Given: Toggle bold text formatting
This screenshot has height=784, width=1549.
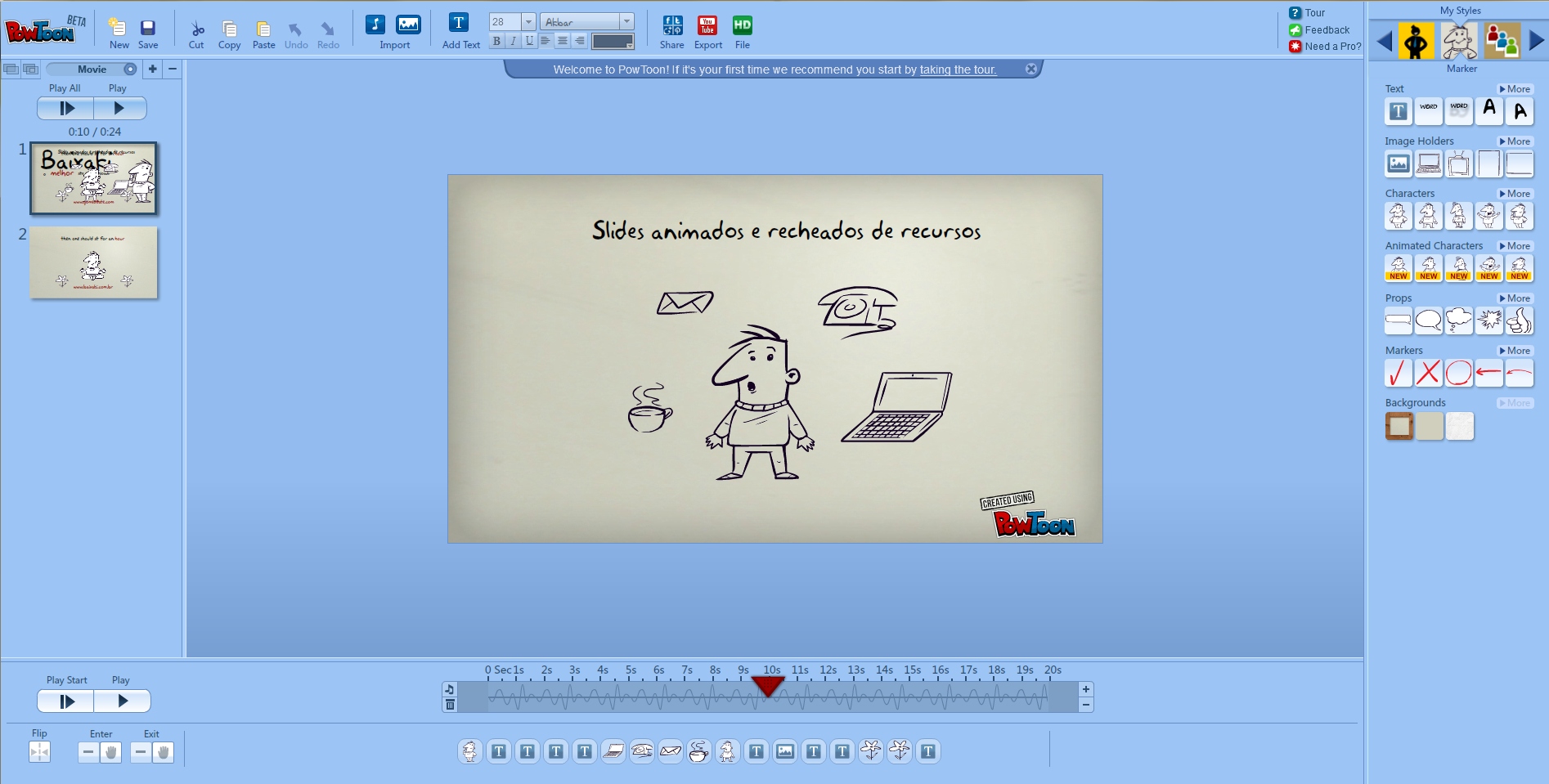Looking at the screenshot, I should tap(496, 39).
